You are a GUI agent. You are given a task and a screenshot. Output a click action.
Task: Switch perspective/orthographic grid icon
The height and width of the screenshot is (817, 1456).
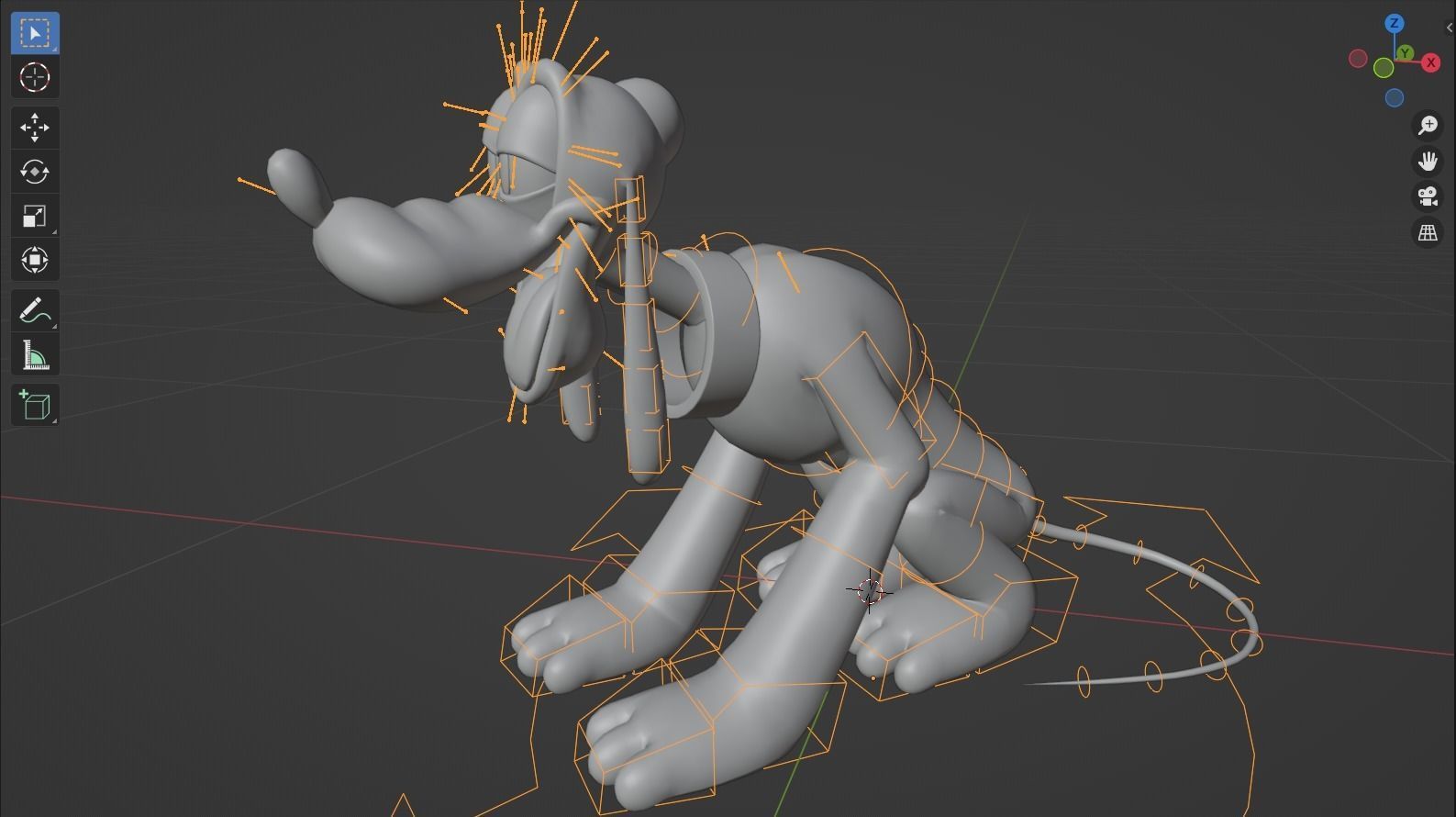1428,232
